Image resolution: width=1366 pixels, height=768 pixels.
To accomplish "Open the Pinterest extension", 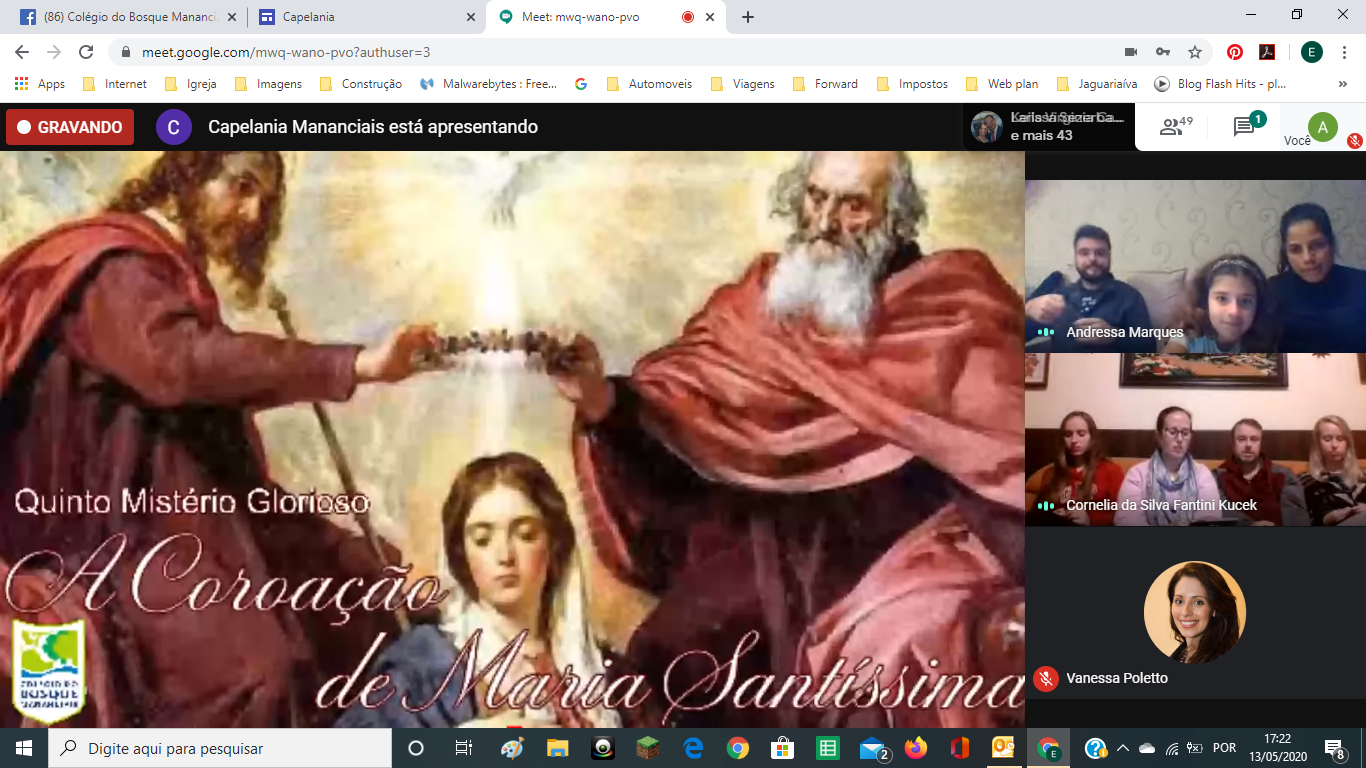I will point(1235,52).
